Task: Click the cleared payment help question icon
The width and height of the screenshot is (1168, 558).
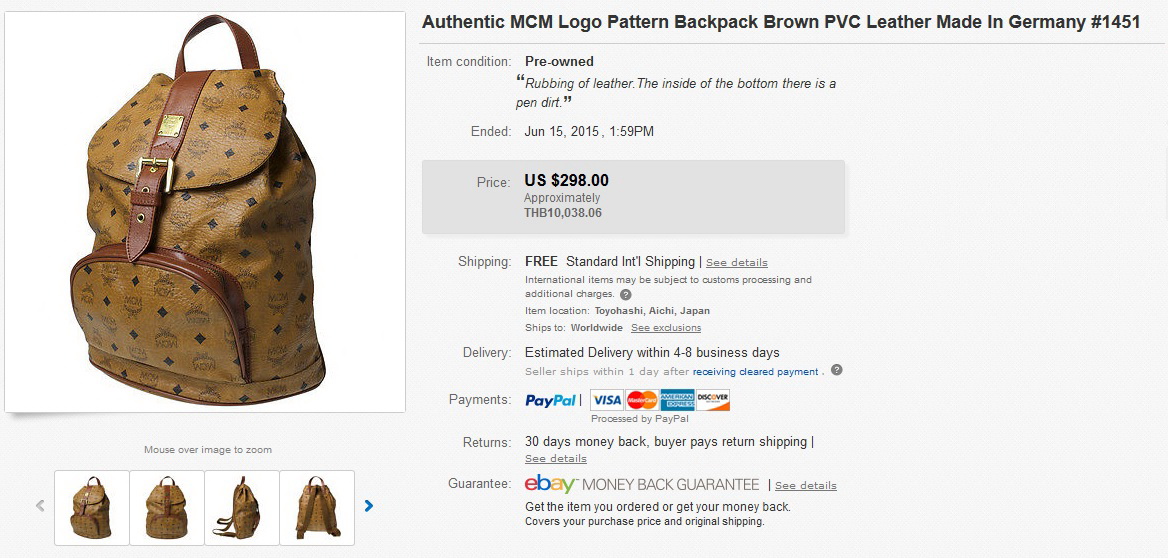Action: pos(837,370)
